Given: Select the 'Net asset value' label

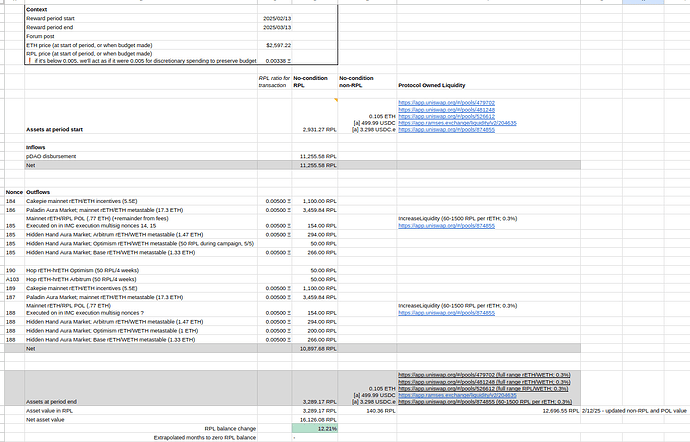Looking at the screenshot, I should coord(141,420).
